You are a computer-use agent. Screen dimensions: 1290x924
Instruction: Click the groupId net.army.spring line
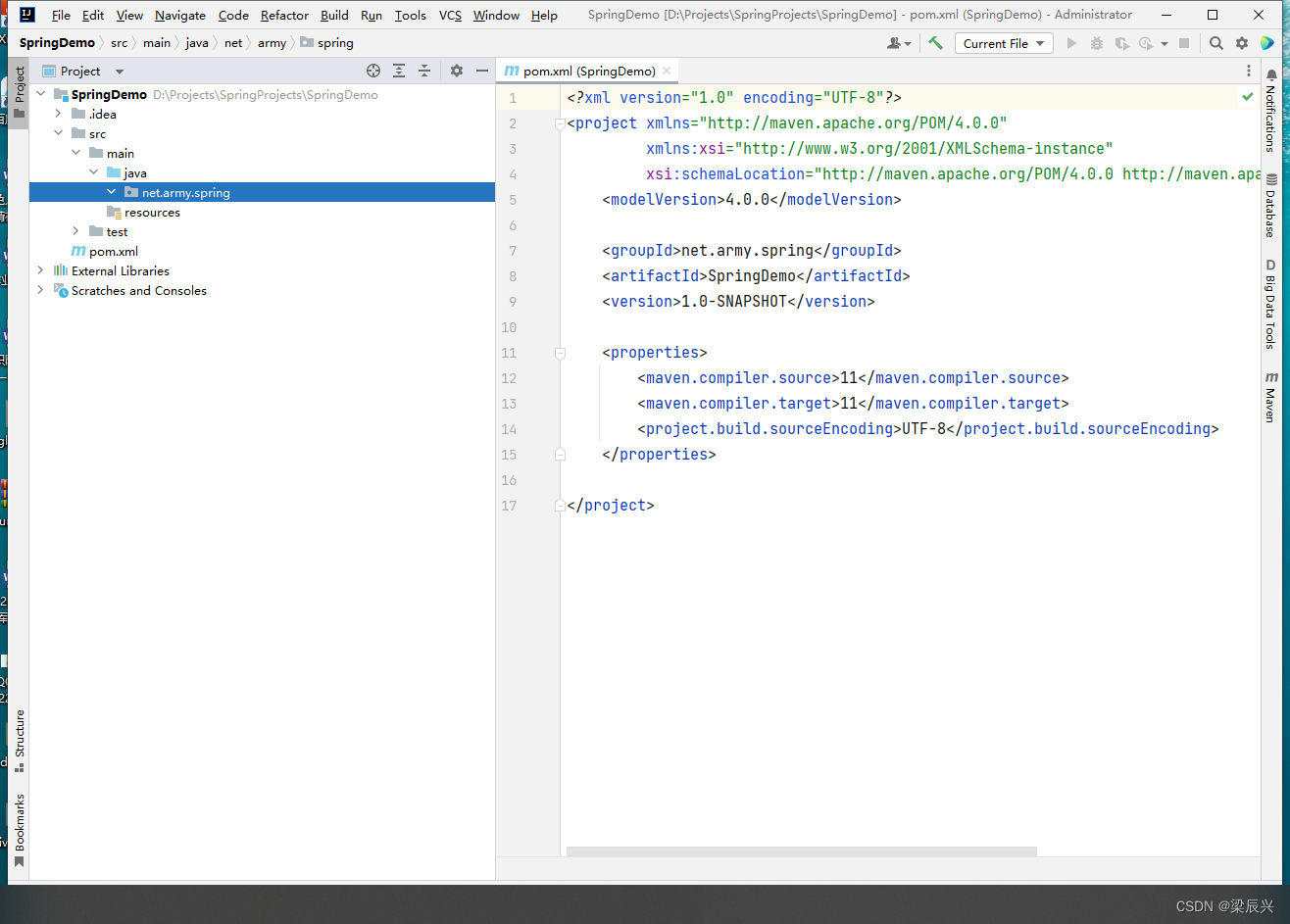(752, 251)
